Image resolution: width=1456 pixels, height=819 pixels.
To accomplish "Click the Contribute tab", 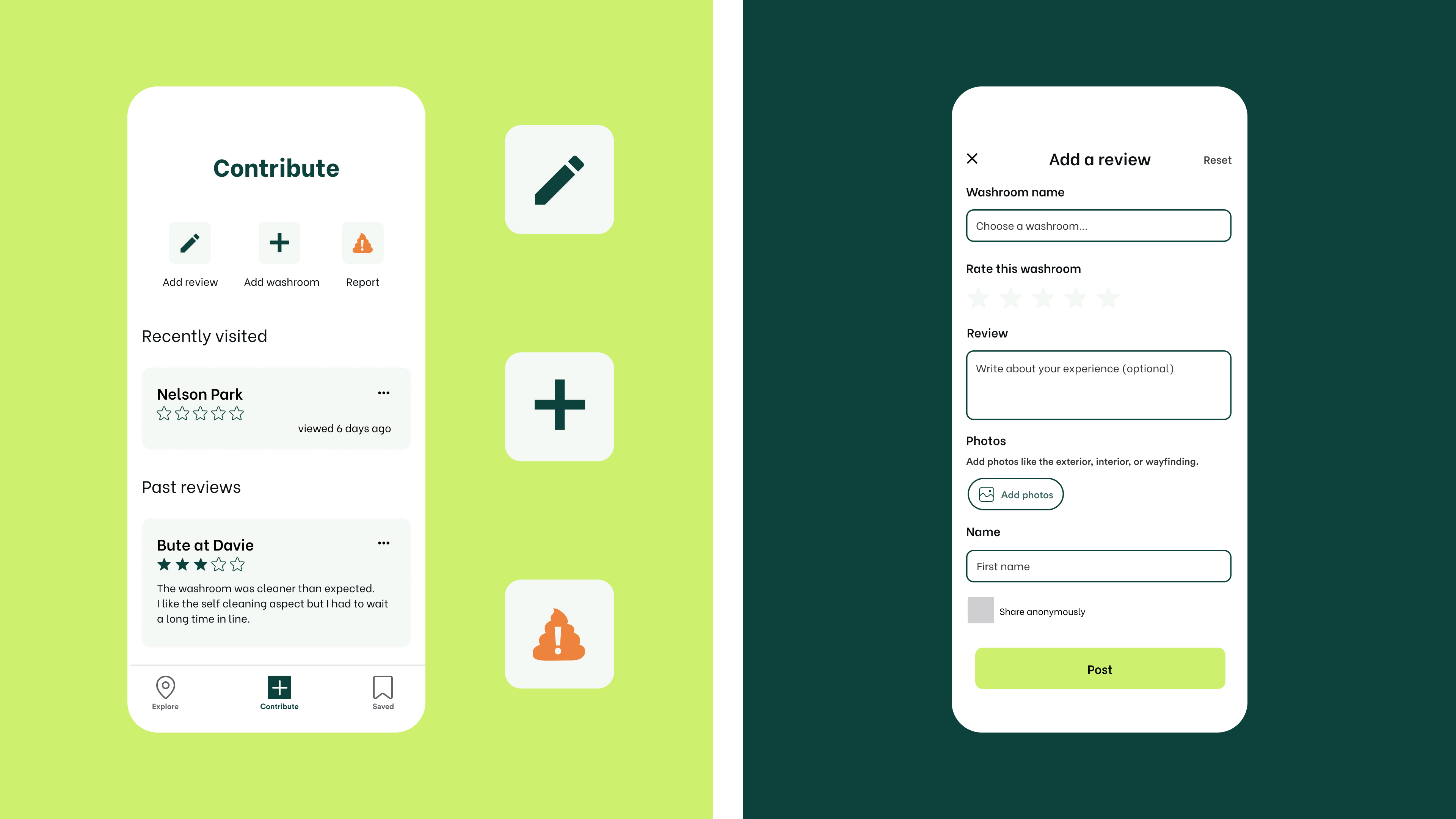I will click(279, 693).
